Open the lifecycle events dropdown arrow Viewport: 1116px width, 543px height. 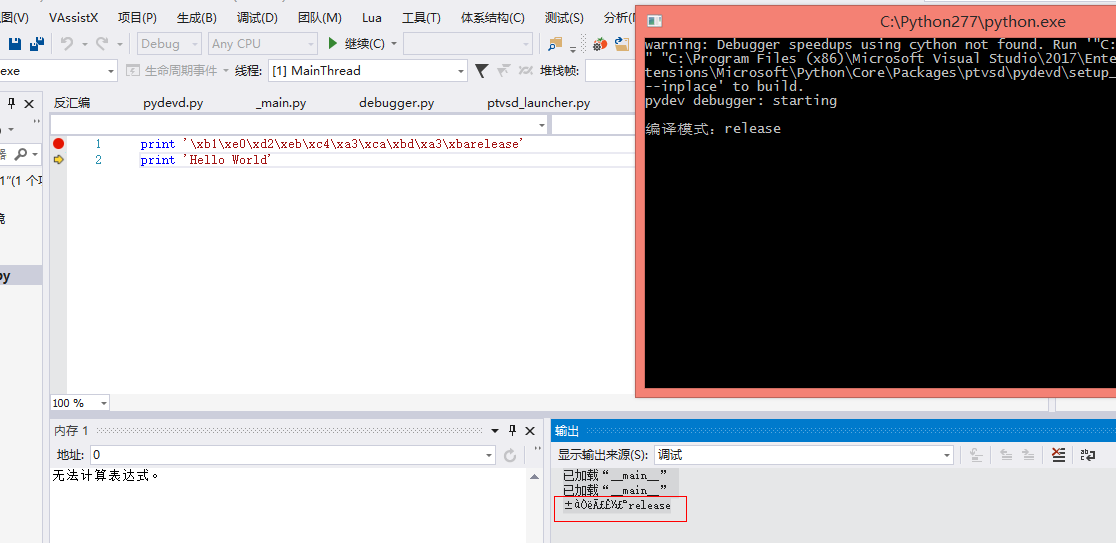(x=226, y=70)
